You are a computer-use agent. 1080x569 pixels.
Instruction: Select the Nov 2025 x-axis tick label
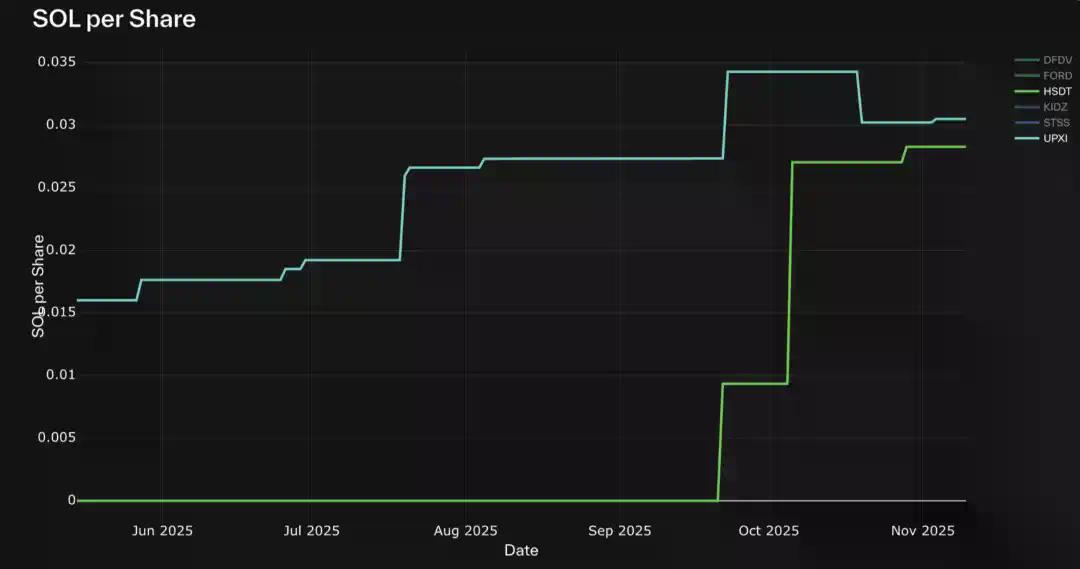coord(923,531)
